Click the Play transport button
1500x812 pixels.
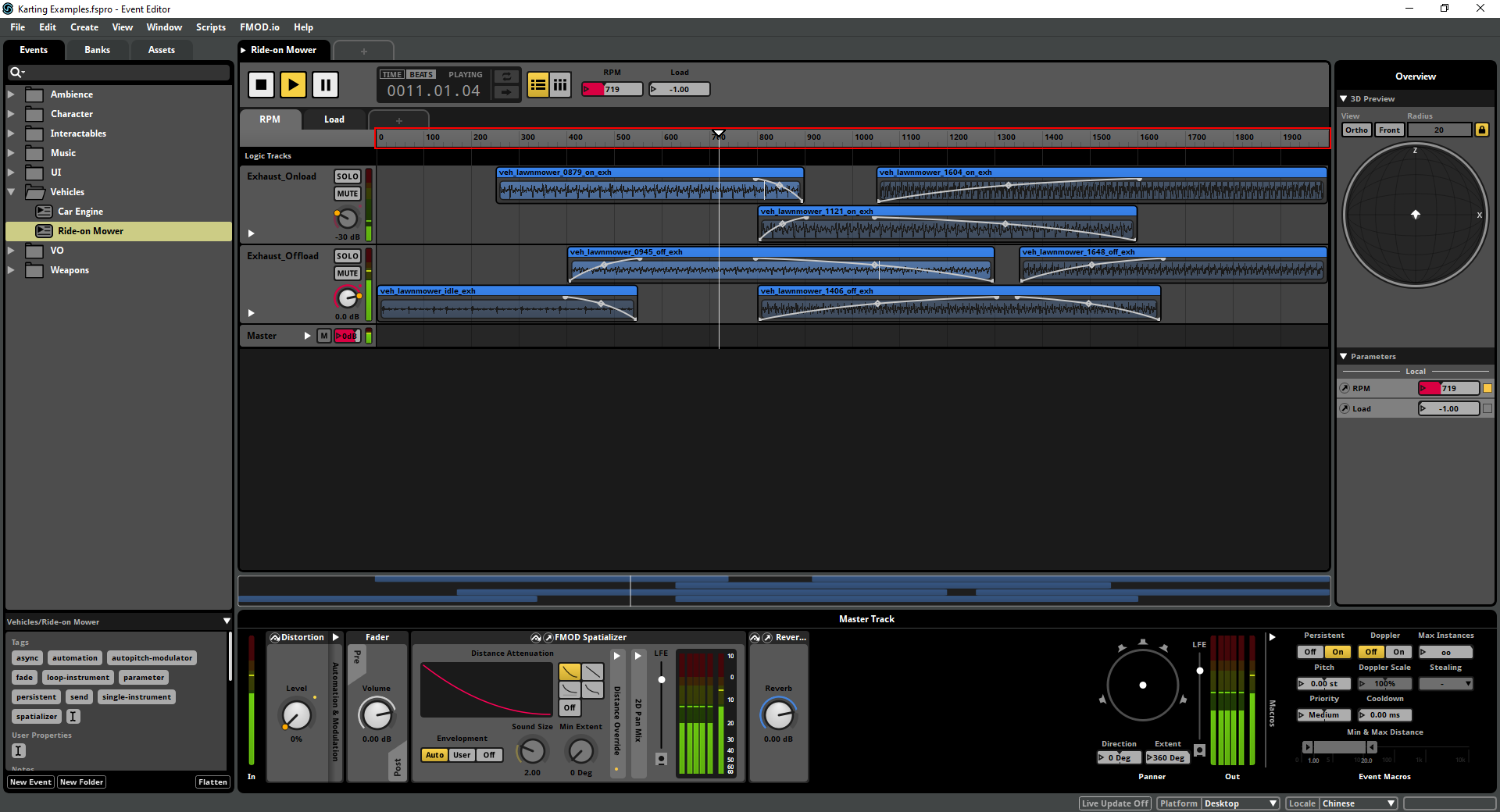point(293,84)
